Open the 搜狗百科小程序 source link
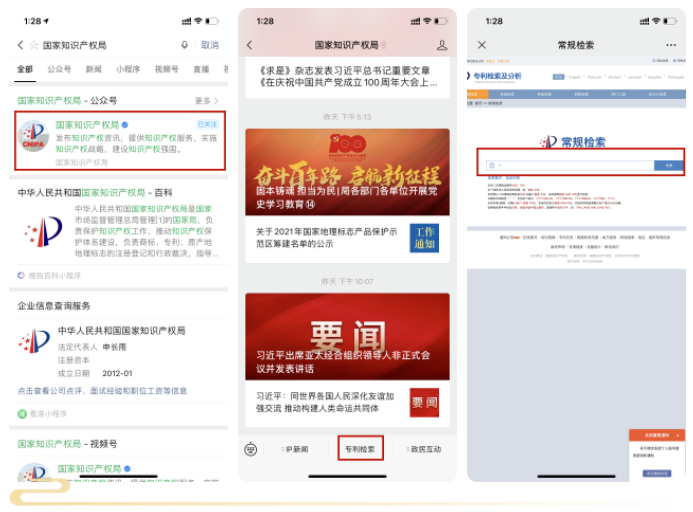Viewport: 693px width, 512px height. 50,275
